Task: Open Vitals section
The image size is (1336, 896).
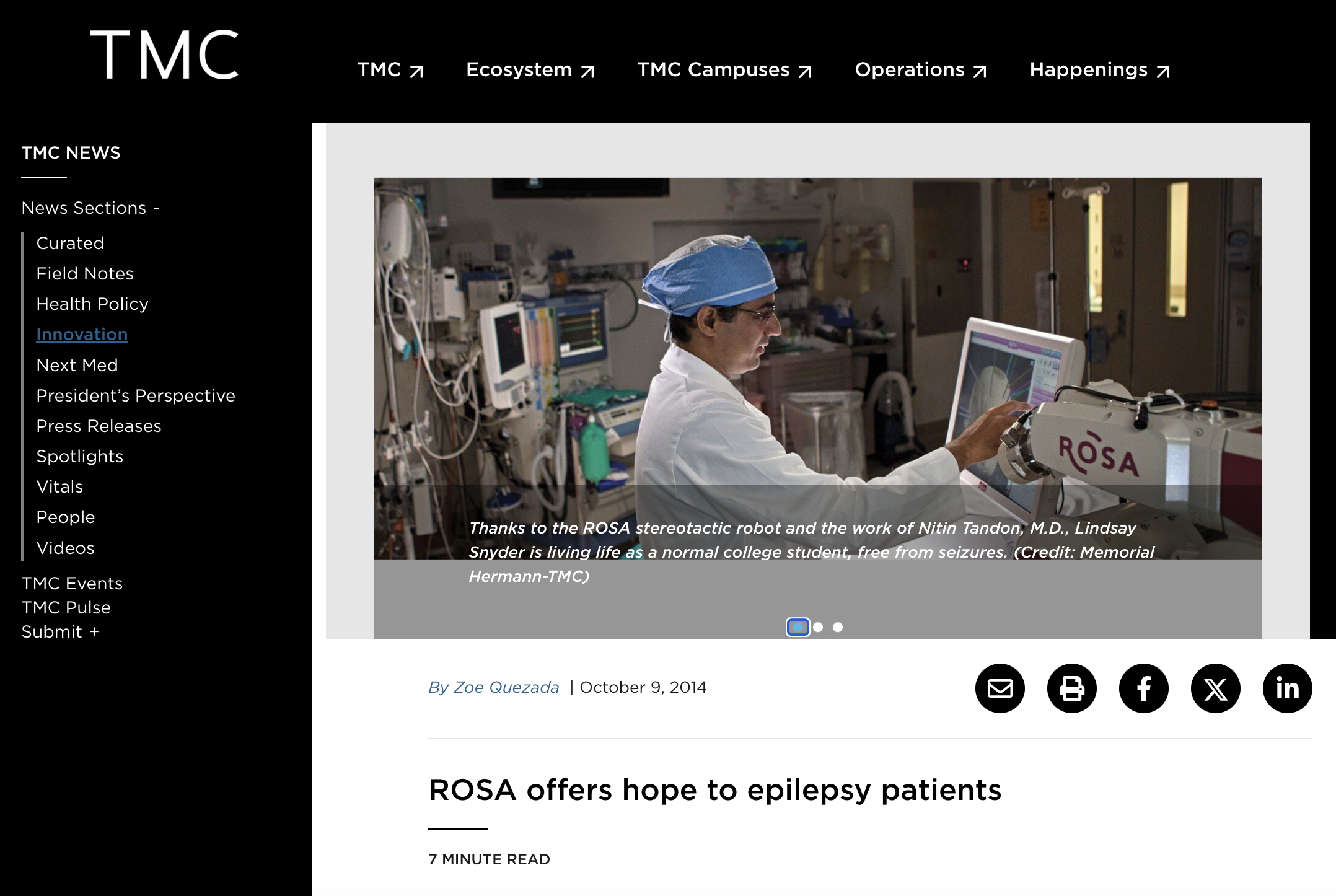Action: click(59, 486)
